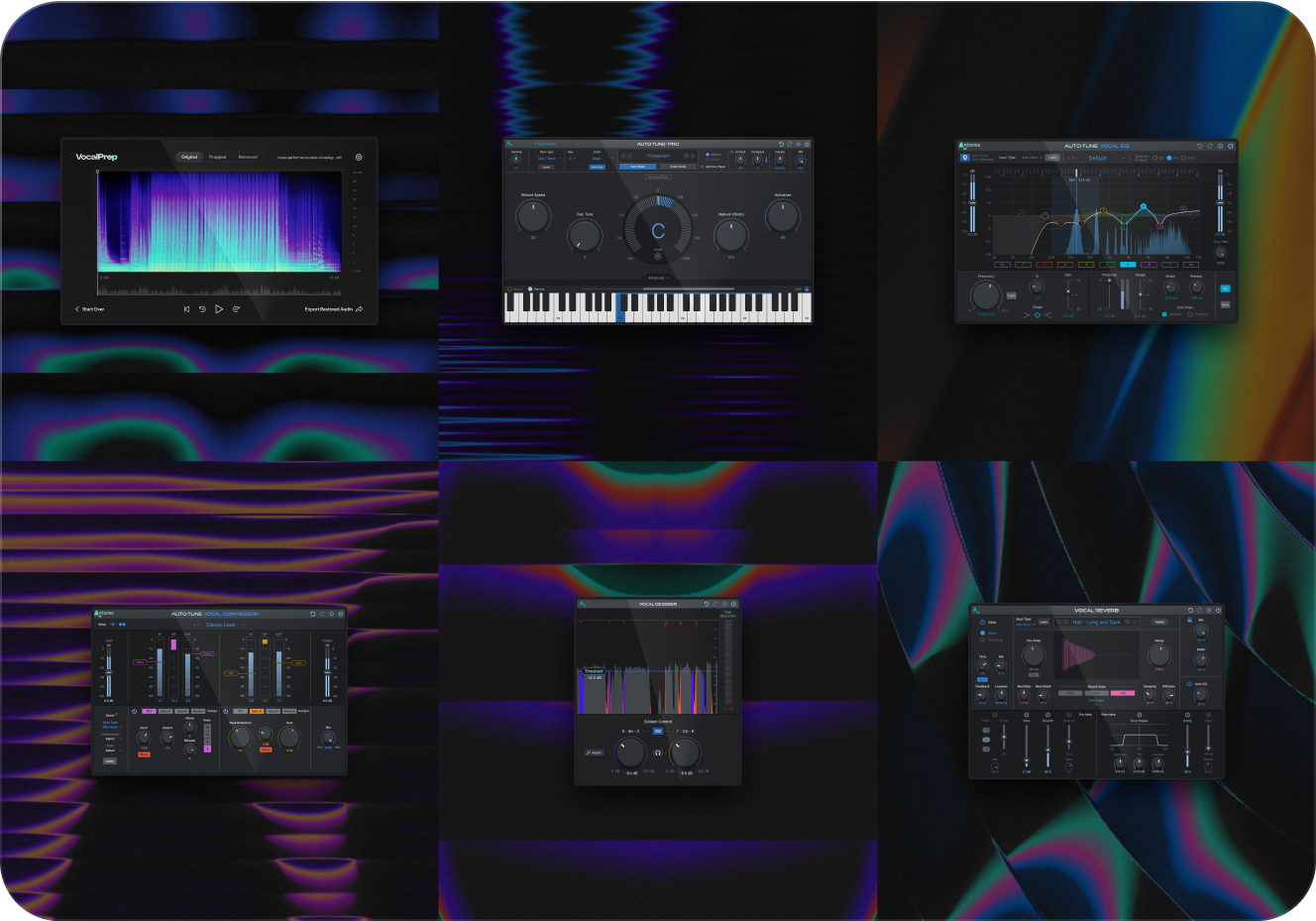The height and width of the screenshot is (921, 1316).
Task: Click the redo arrow on Vocal Compressor header
Action: [322, 614]
